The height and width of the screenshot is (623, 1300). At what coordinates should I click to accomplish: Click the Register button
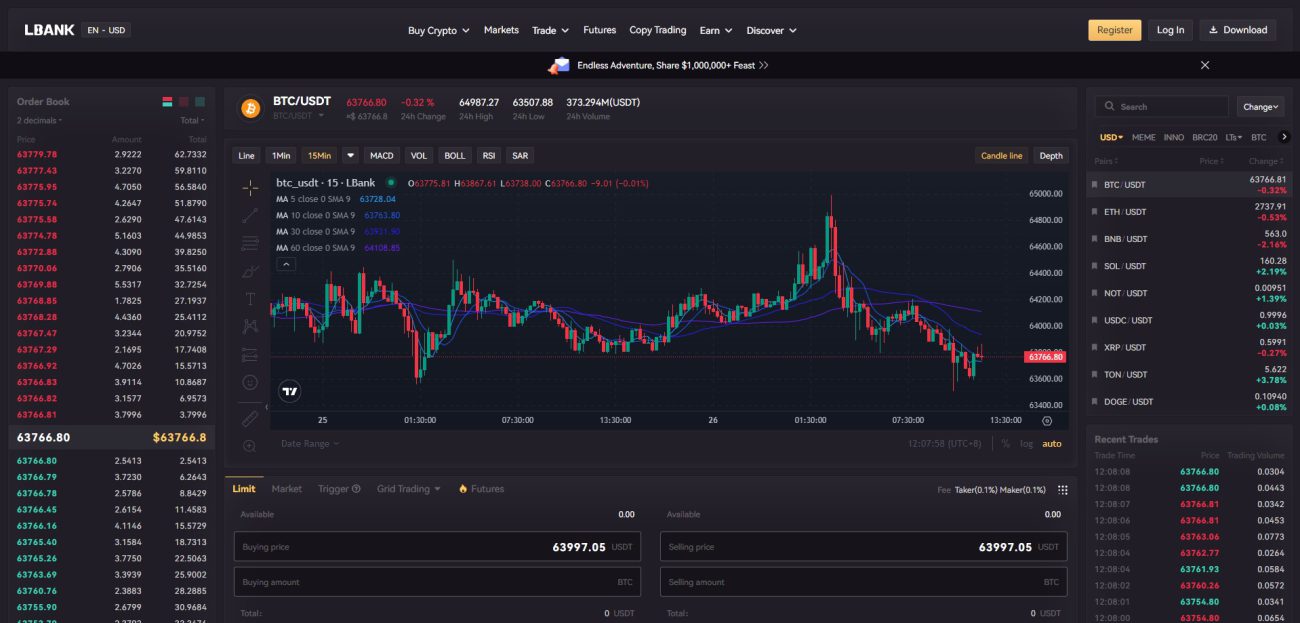pyautogui.click(x=1114, y=30)
